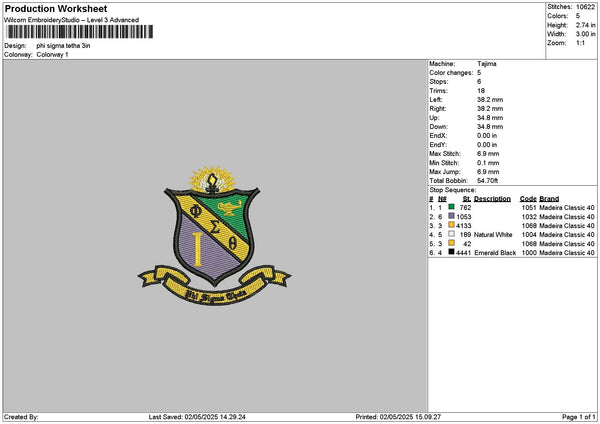Viewport: 600px width, 424px height.
Task: Click the 'Stops:' label
Action: point(439,82)
